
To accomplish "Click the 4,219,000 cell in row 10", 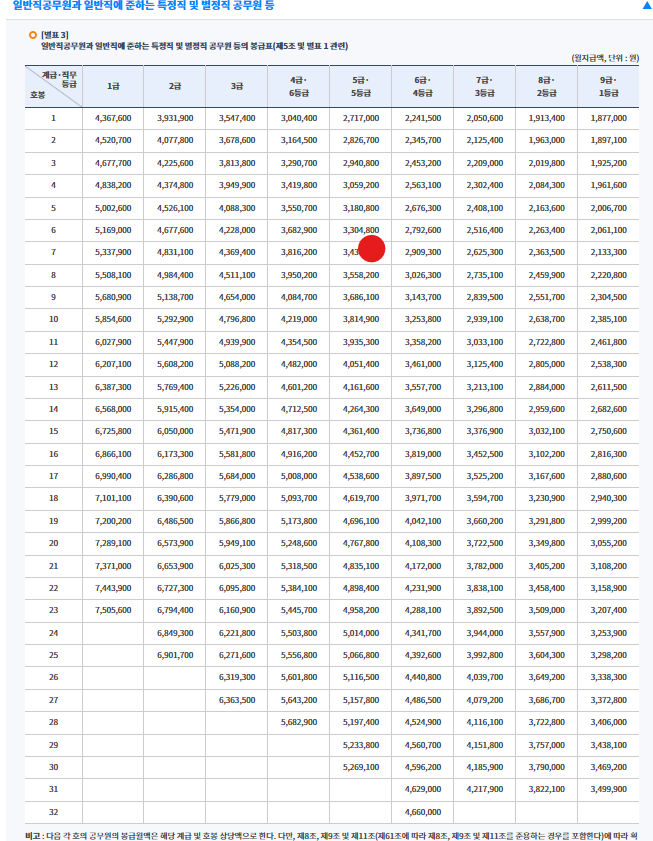I will coord(299,319).
